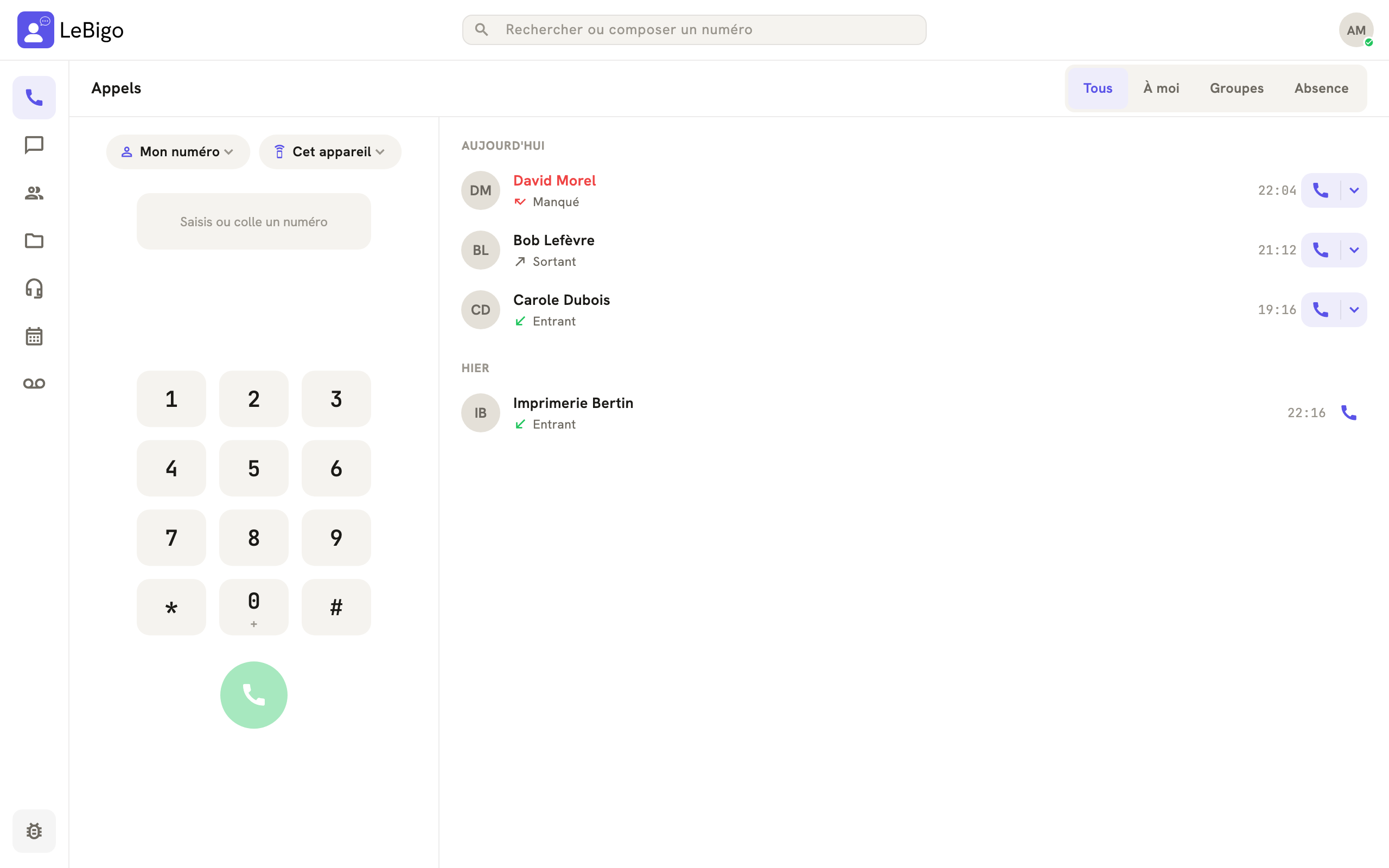Viewport: 1389px width, 868px height.
Task: Open the headset support icon in the sidebar
Action: coord(34,288)
